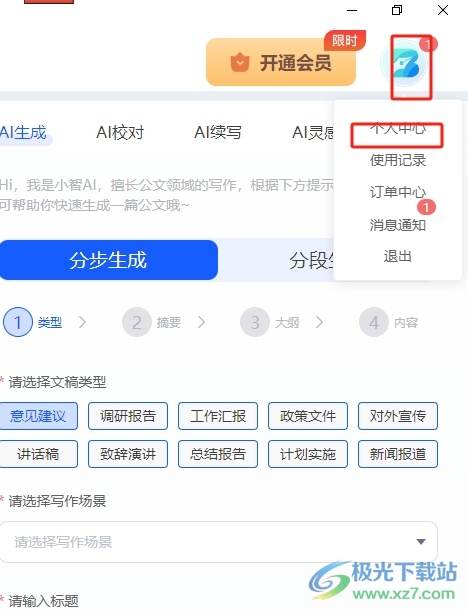Click the step 1 类型 circle

[18, 323]
